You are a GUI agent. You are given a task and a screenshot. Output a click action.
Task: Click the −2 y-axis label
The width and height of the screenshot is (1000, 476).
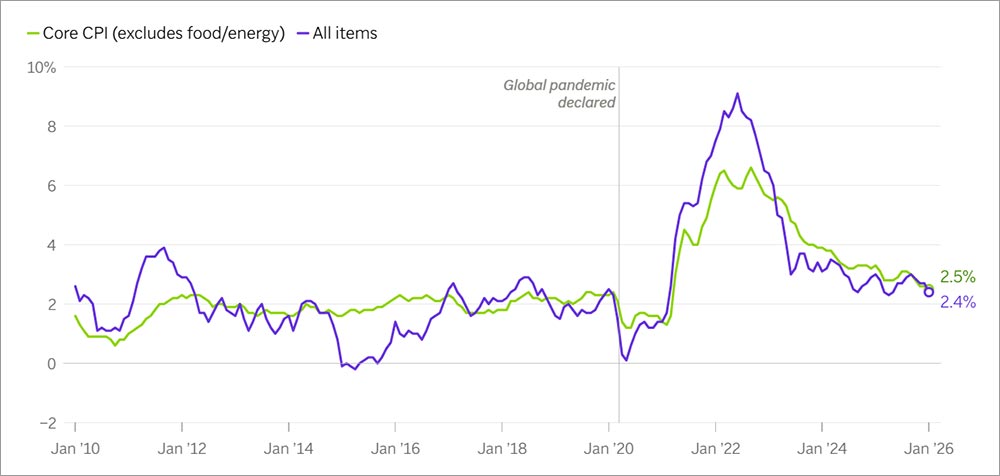(x=46, y=422)
